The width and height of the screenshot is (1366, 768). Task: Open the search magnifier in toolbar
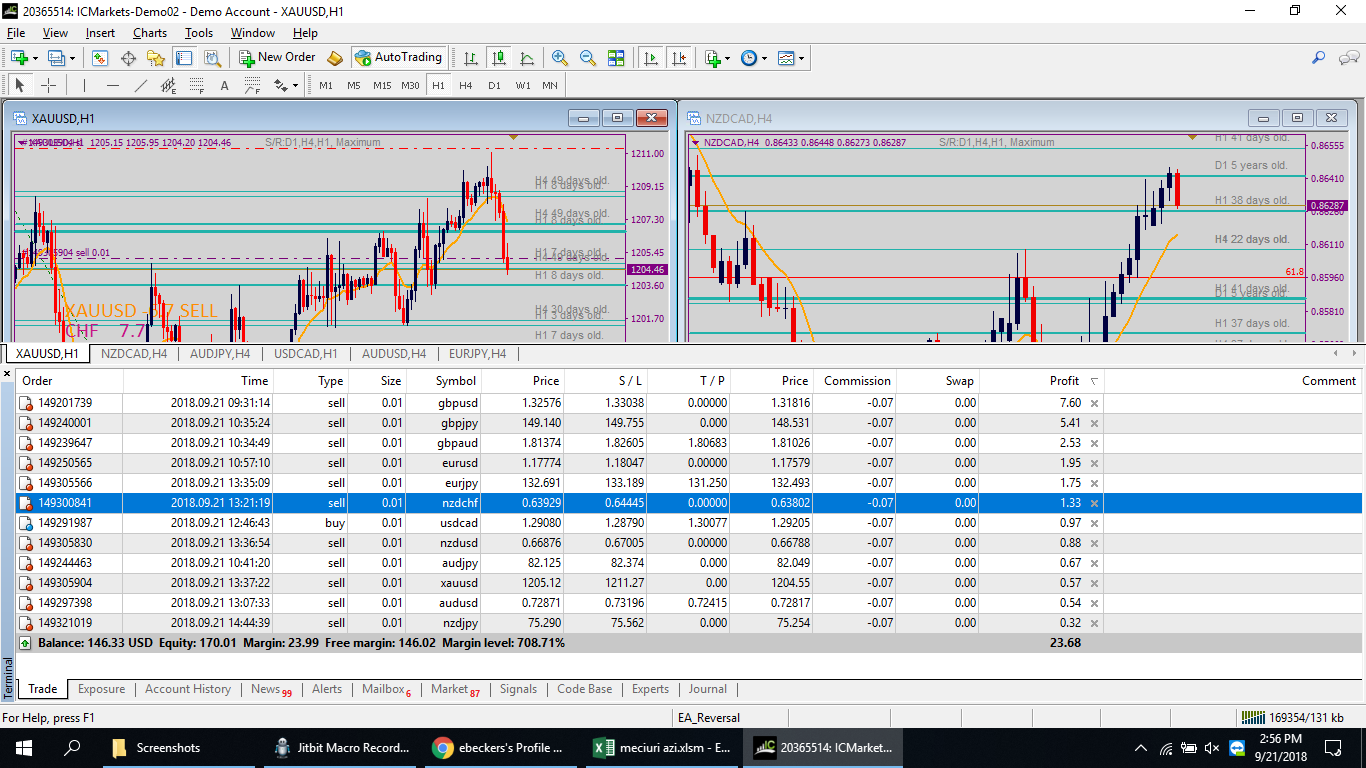(x=1319, y=58)
